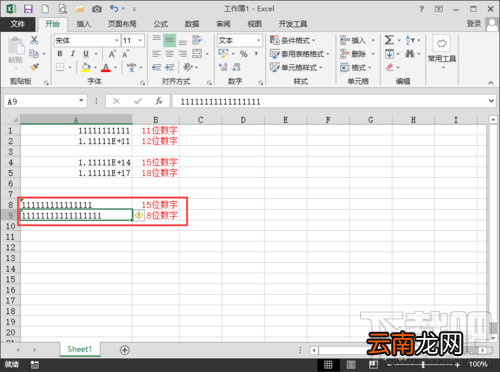Increase decimal places

point(223,67)
